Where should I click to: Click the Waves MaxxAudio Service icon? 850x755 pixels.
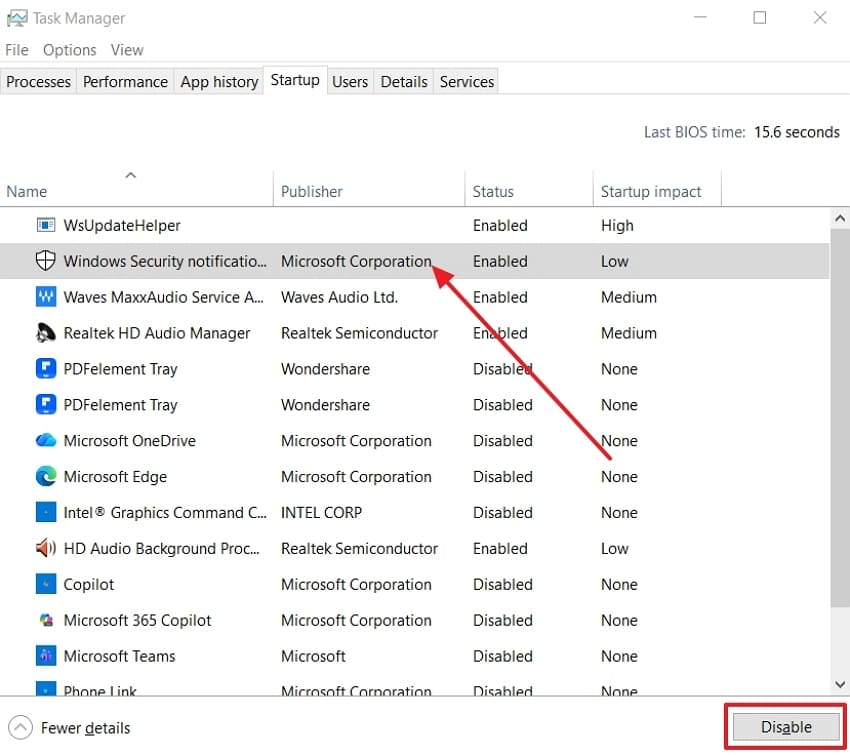pos(46,296)
